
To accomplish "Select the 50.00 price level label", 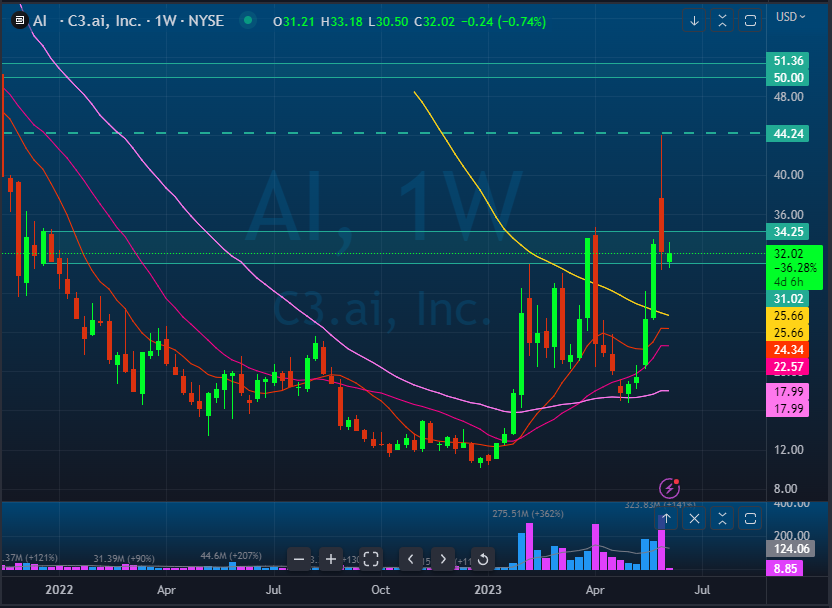I will tap(788, 77).
